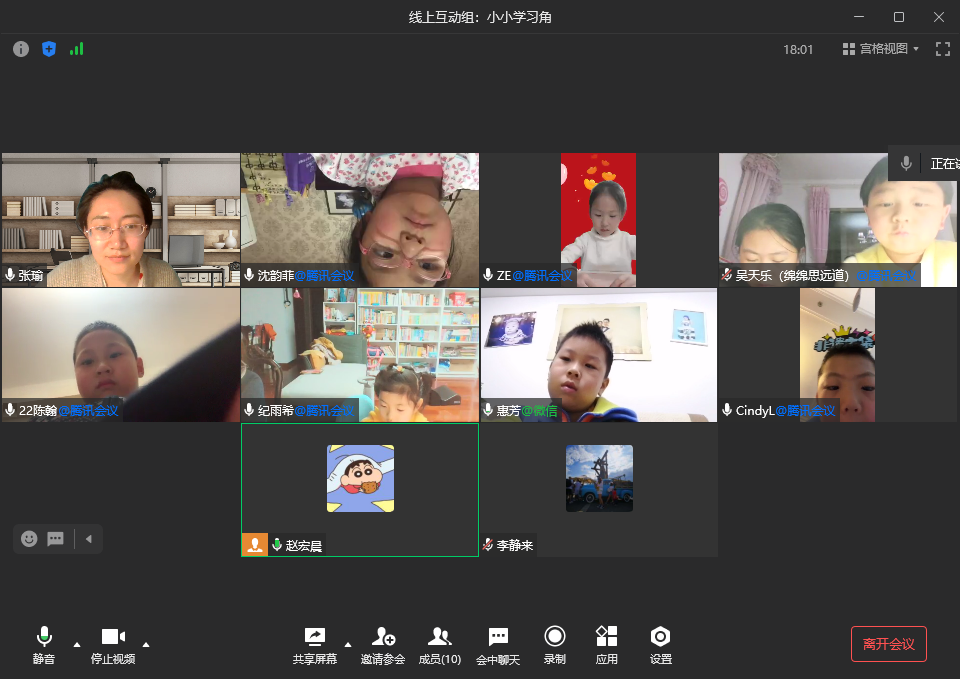
Task: Select ZE's video tile
Action: (599, 220)
